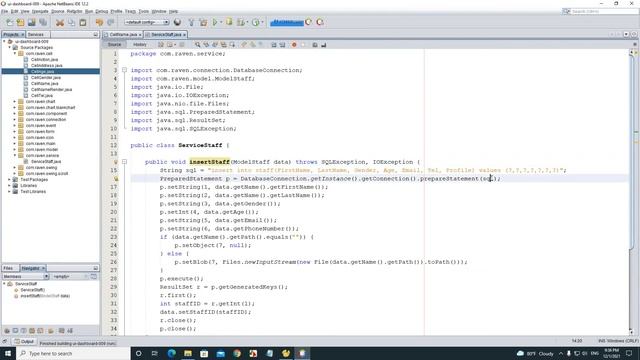Expand the com.raven.component package
Screen dimensions: 640x360
pyautogui.click(x=15, y=113)
